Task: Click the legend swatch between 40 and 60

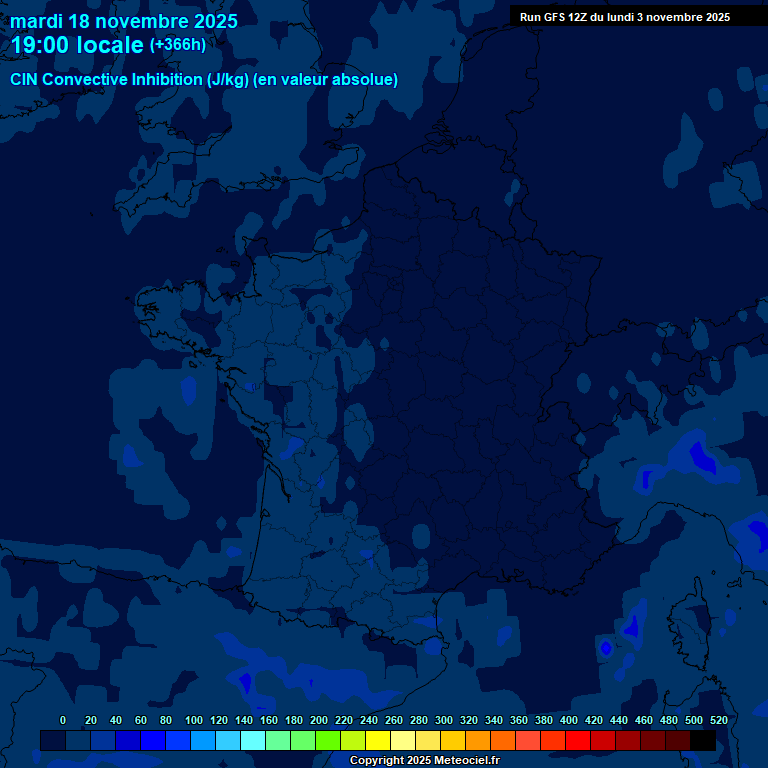Action: pyautogui.click(x=128, y=740)
